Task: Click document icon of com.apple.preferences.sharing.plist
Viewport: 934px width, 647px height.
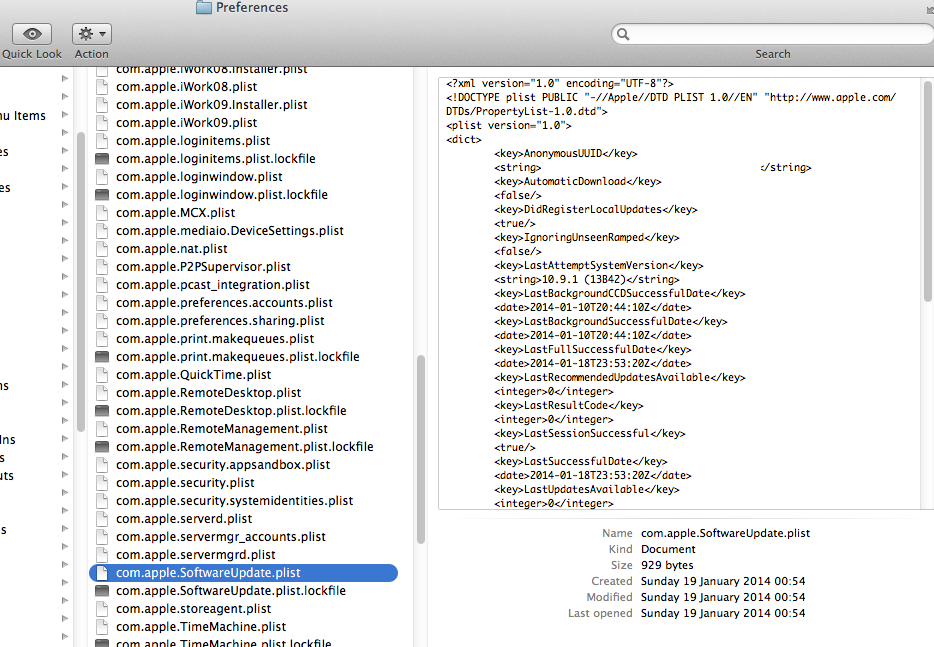Action: click(x=102, y=321)
